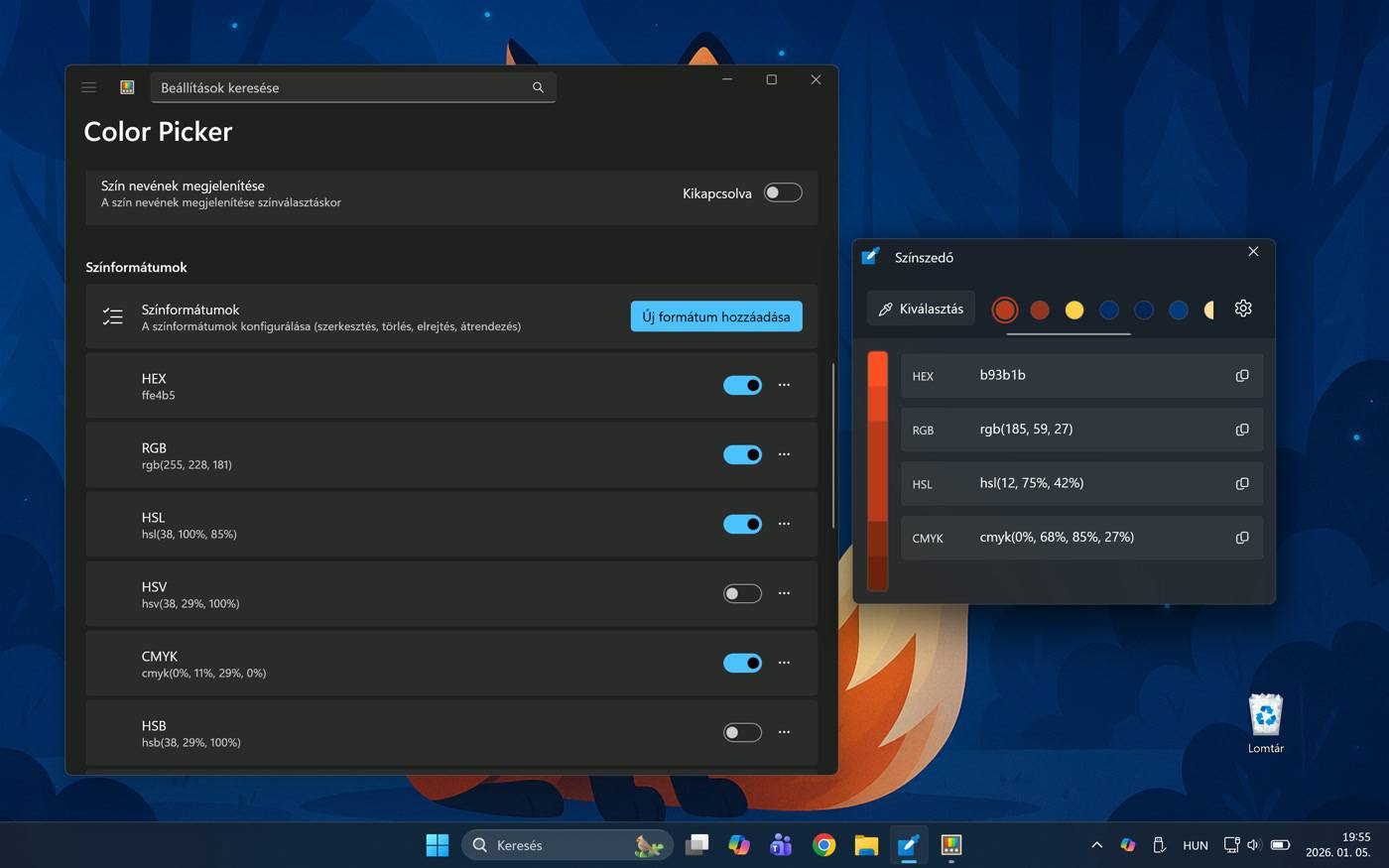Open the hamburger navigation menu in settings
This screenshot has width=1389, height=868.
click(88, 87)
